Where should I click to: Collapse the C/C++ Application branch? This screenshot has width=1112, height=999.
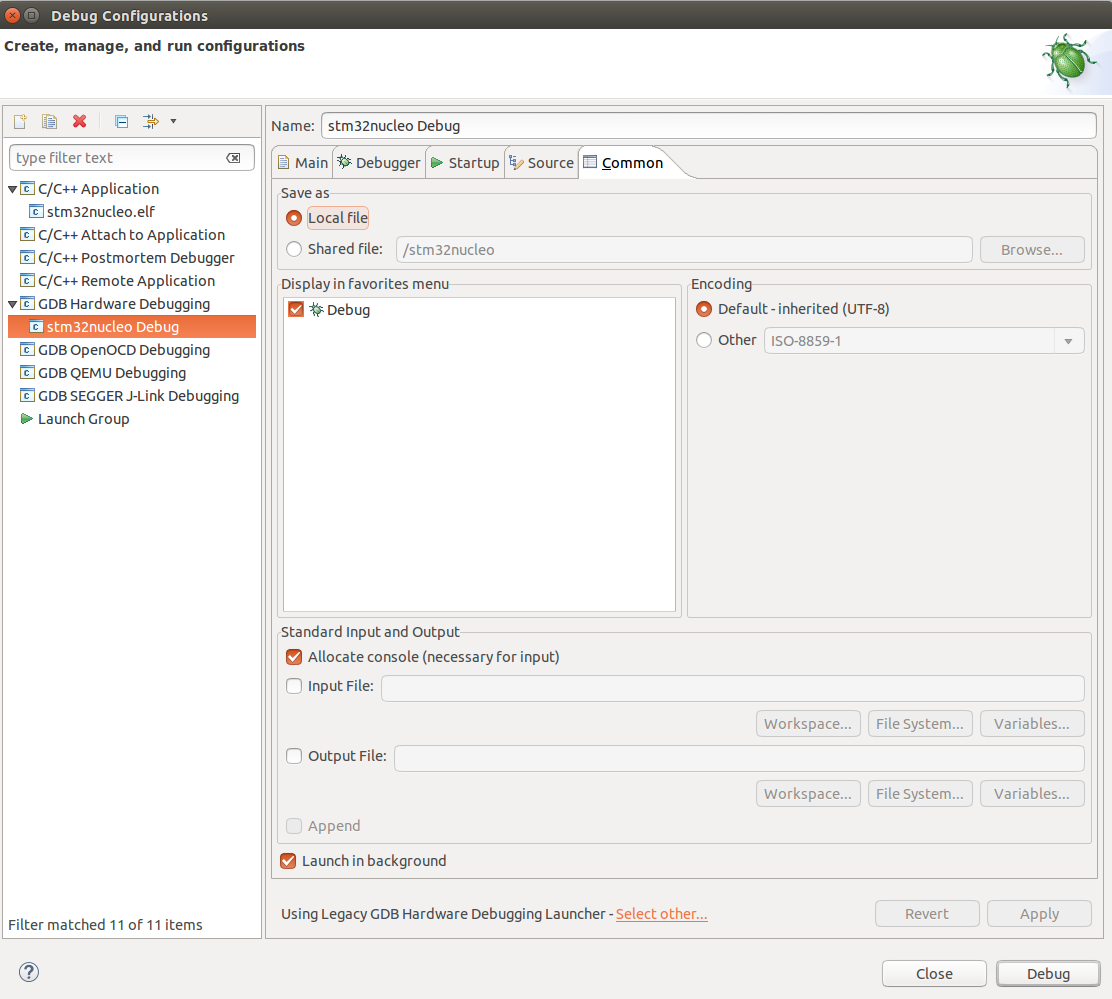pyautogui.click(x=12, y=188)
